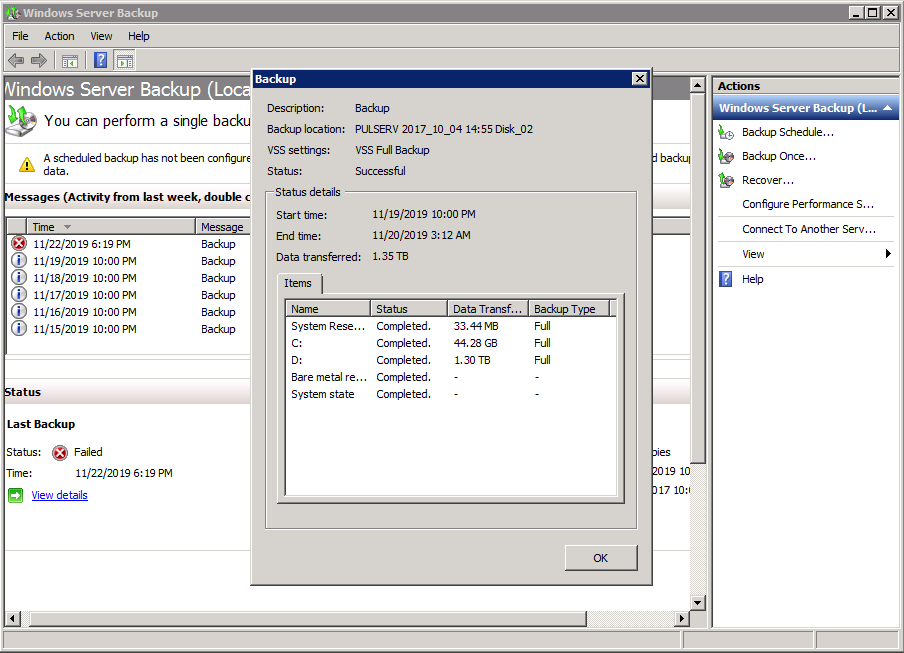Click the vertical scrollbar up arrow

coord(698,85)
